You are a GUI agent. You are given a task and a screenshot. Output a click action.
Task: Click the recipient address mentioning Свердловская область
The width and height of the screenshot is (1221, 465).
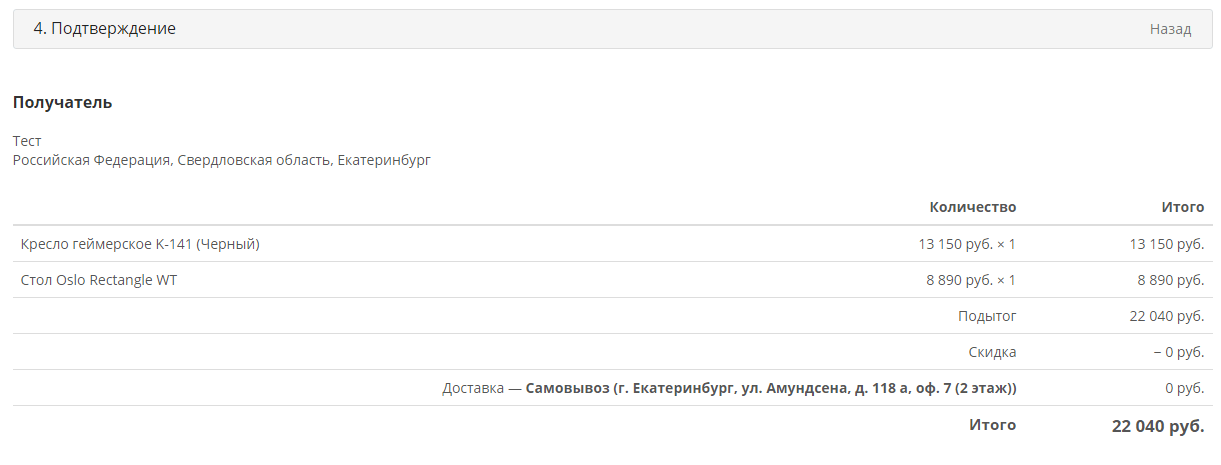(x=221, y=160)
